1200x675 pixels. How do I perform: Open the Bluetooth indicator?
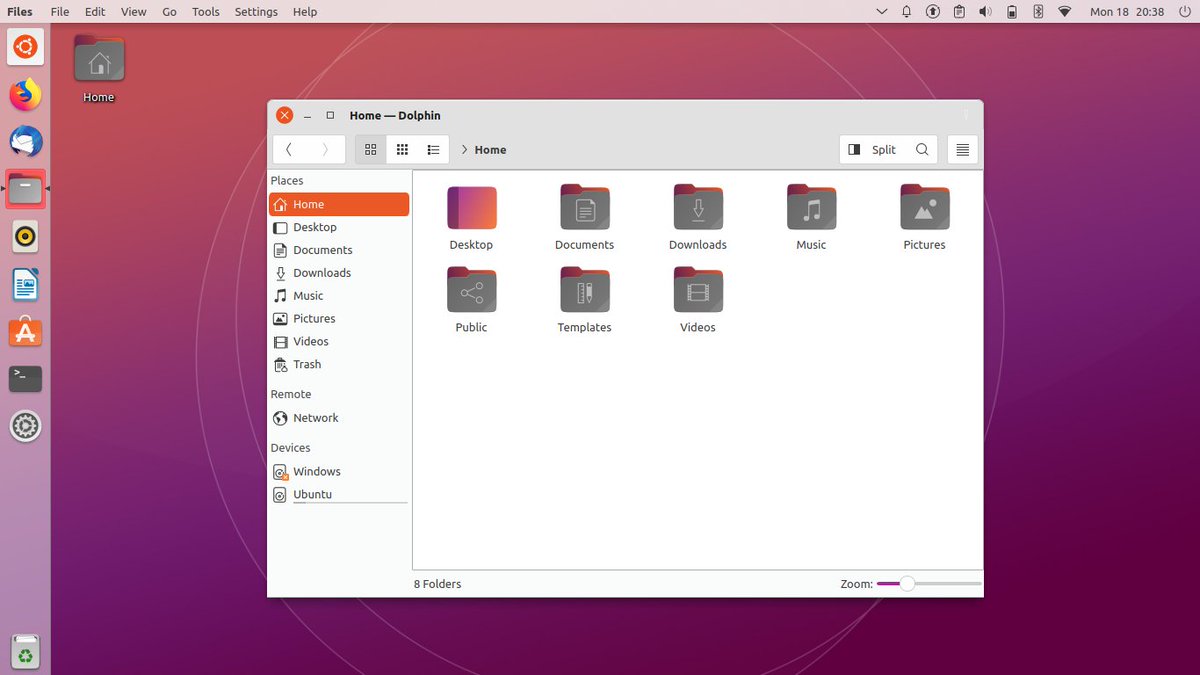pyautogui.click(x=1038, y=12)
